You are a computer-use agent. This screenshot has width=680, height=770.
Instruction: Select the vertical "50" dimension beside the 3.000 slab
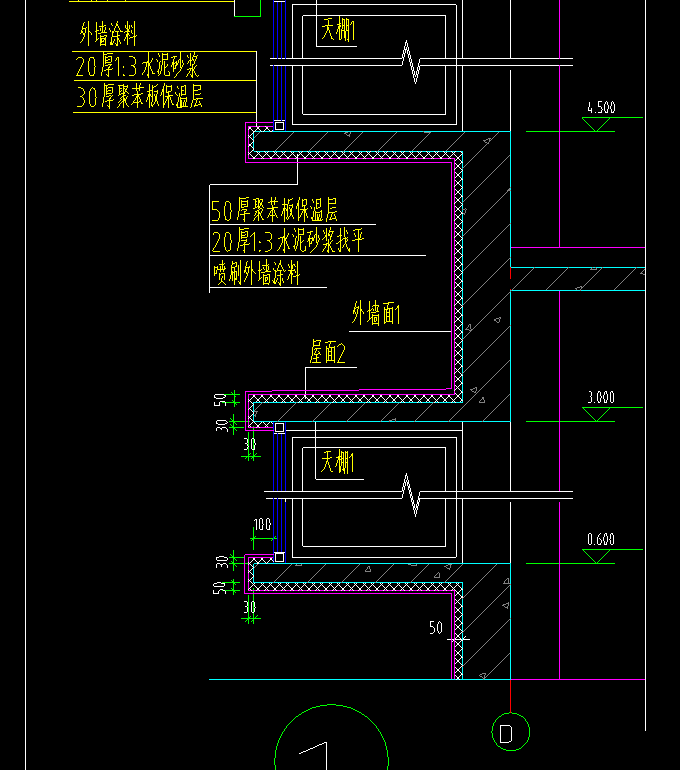(220, 400)
